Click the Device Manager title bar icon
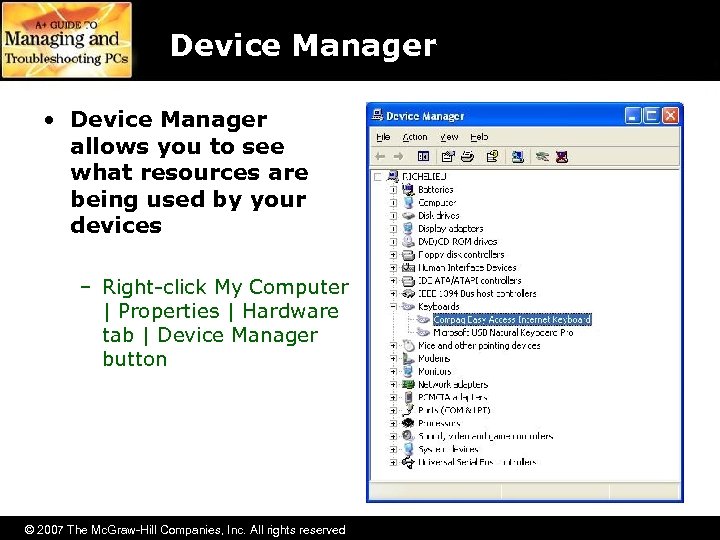 pos(377,115)
